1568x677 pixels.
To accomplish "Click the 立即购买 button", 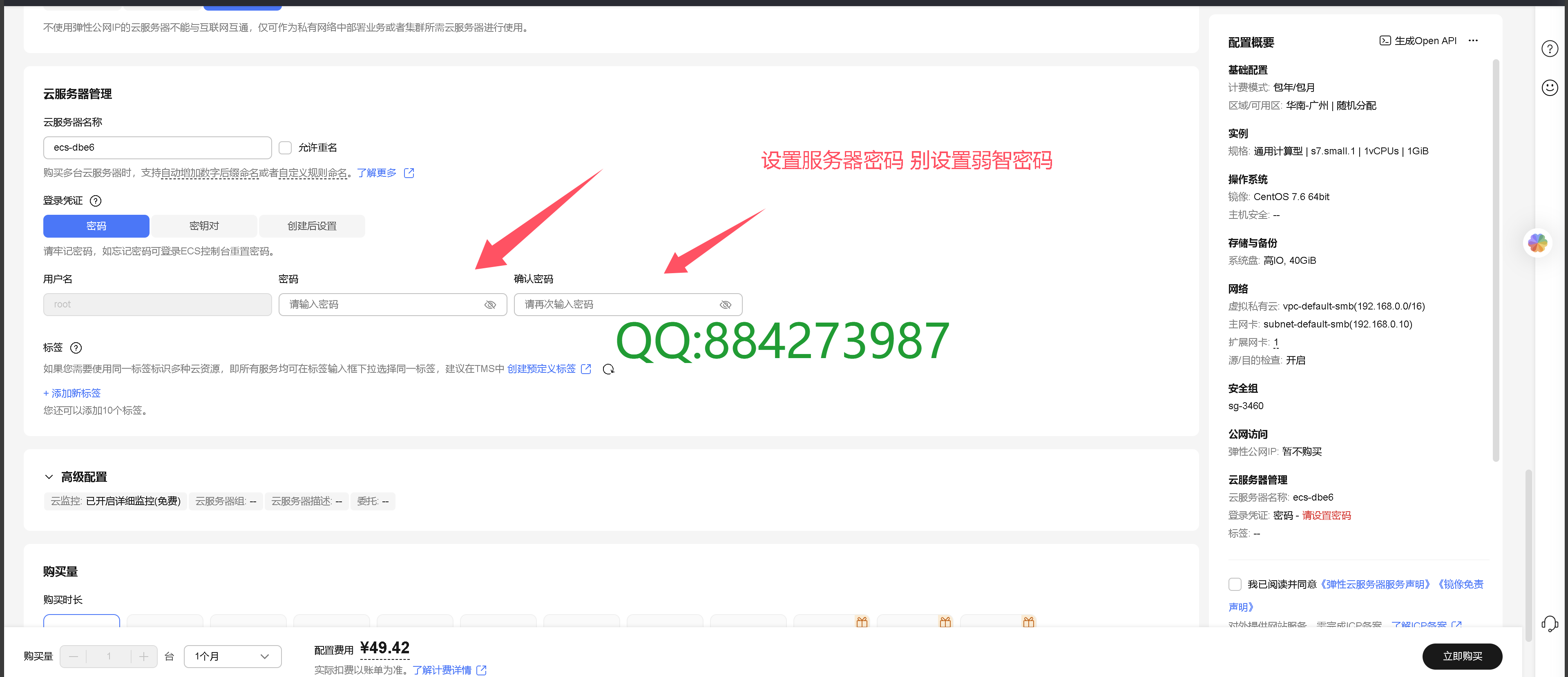I will pyautogui.click(x=1462, y=656).
